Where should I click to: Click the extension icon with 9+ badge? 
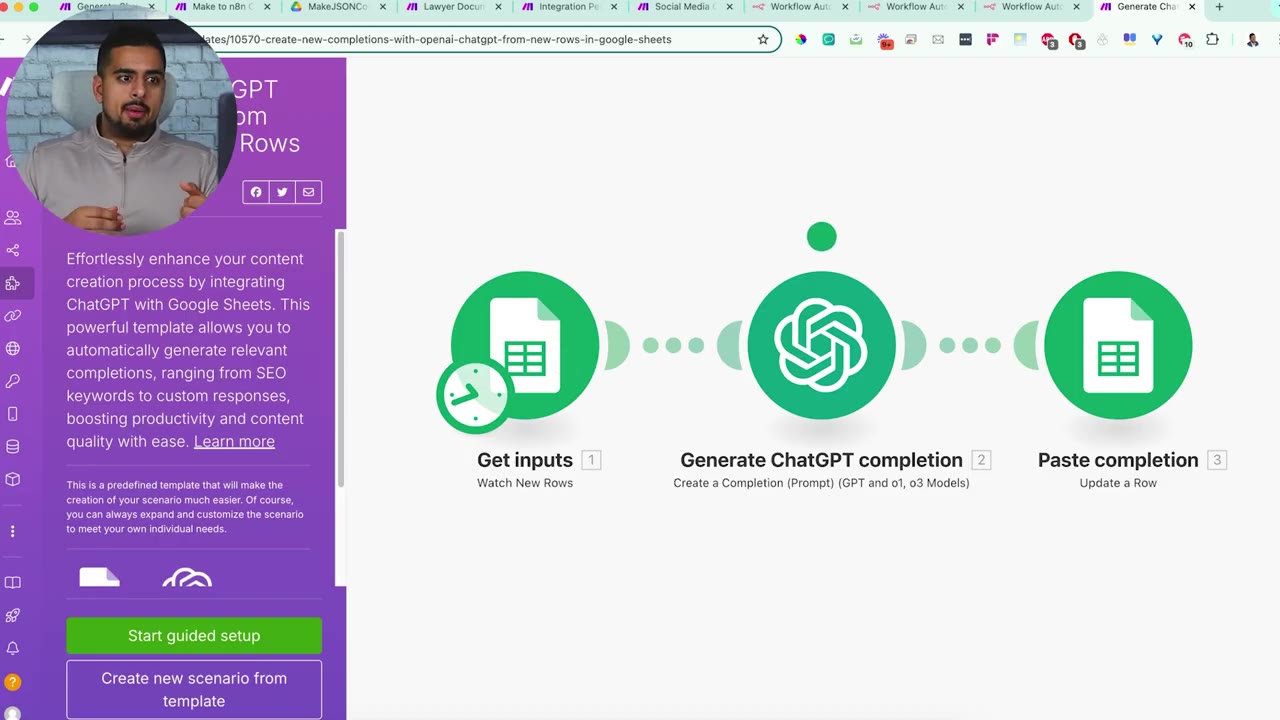pos(885,41)
